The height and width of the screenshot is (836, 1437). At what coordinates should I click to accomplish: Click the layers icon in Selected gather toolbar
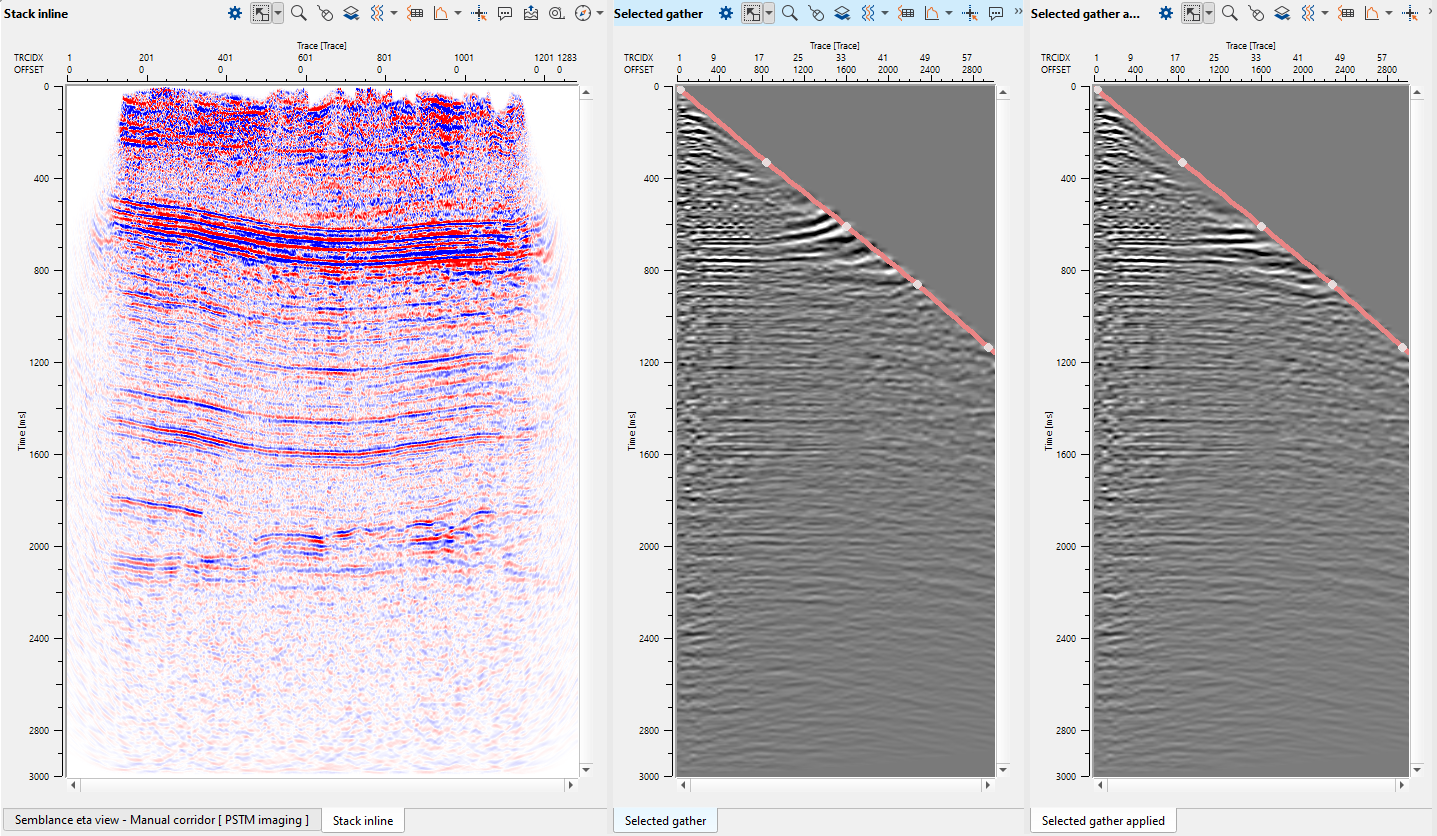pyautogui.click(x=842, y=13)
